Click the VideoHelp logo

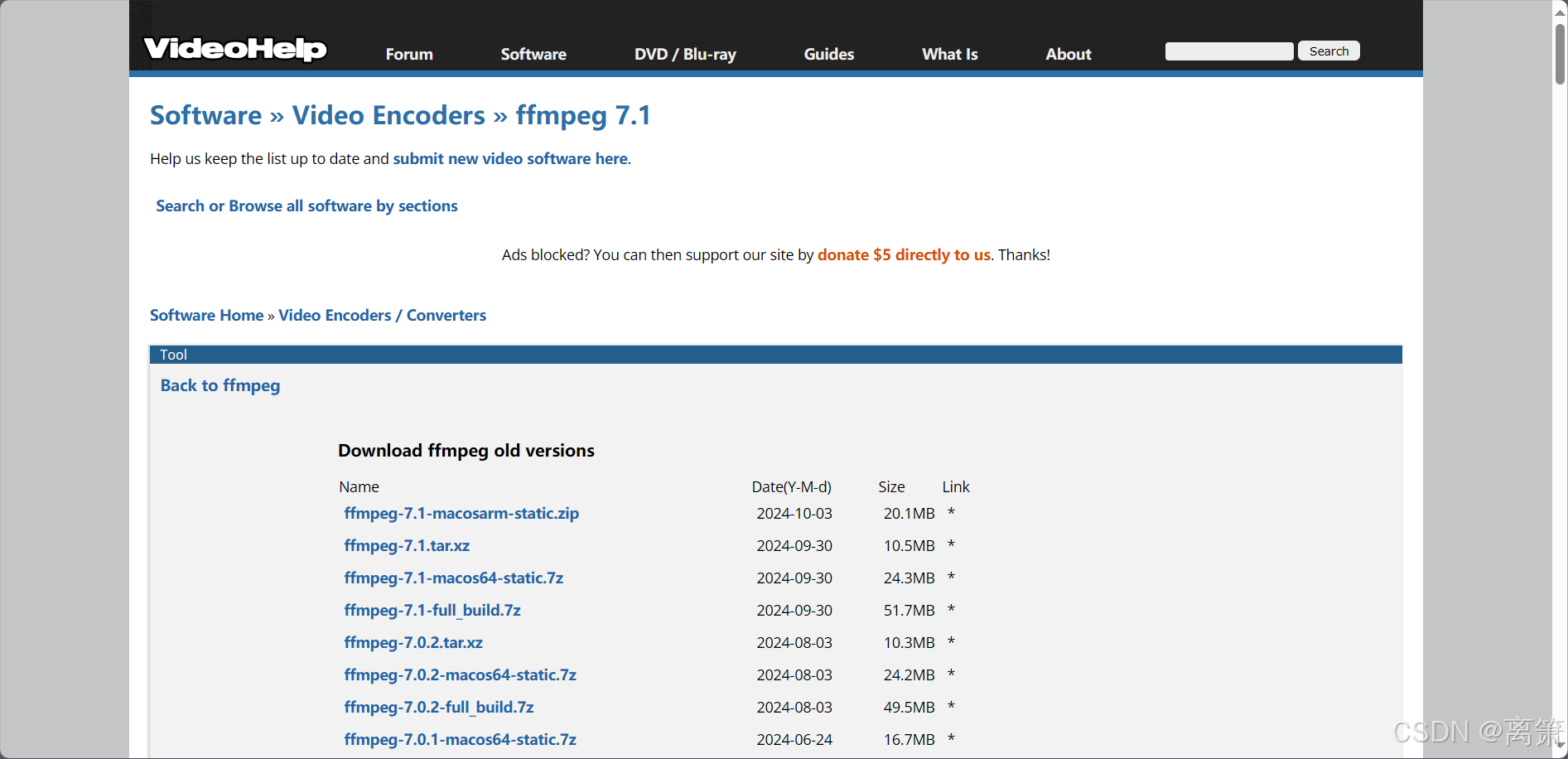[235, 49]
